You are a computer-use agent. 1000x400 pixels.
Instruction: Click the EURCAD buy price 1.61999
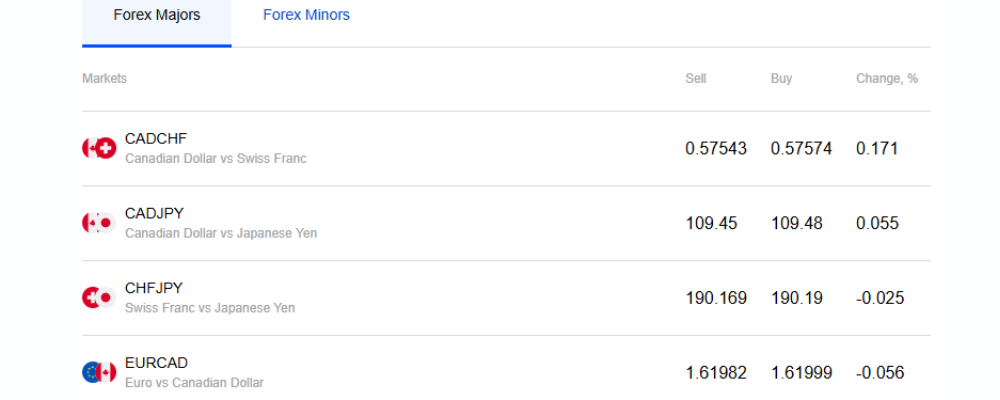pyautogui.click(x=801, y=373)
